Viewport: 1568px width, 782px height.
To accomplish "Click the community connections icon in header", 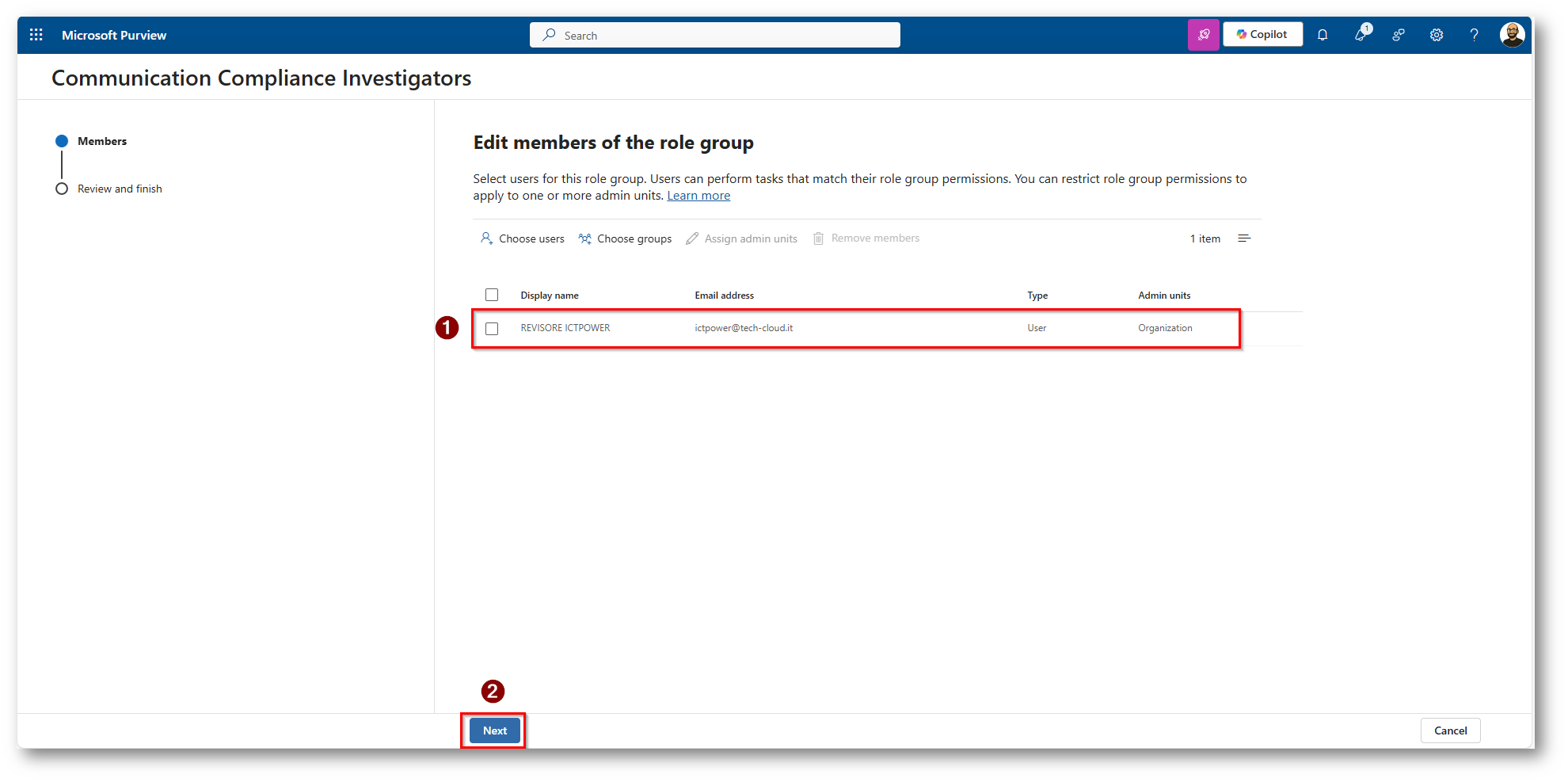I will pos(1399,35).
